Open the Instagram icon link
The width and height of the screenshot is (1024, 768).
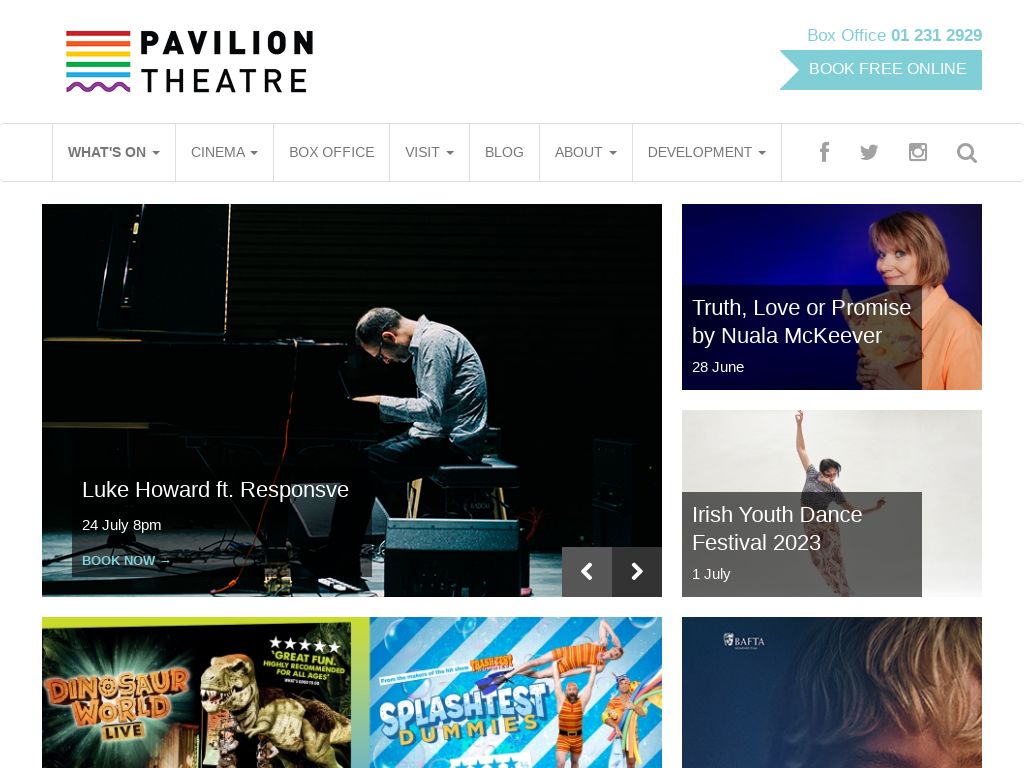click(918, 152)
